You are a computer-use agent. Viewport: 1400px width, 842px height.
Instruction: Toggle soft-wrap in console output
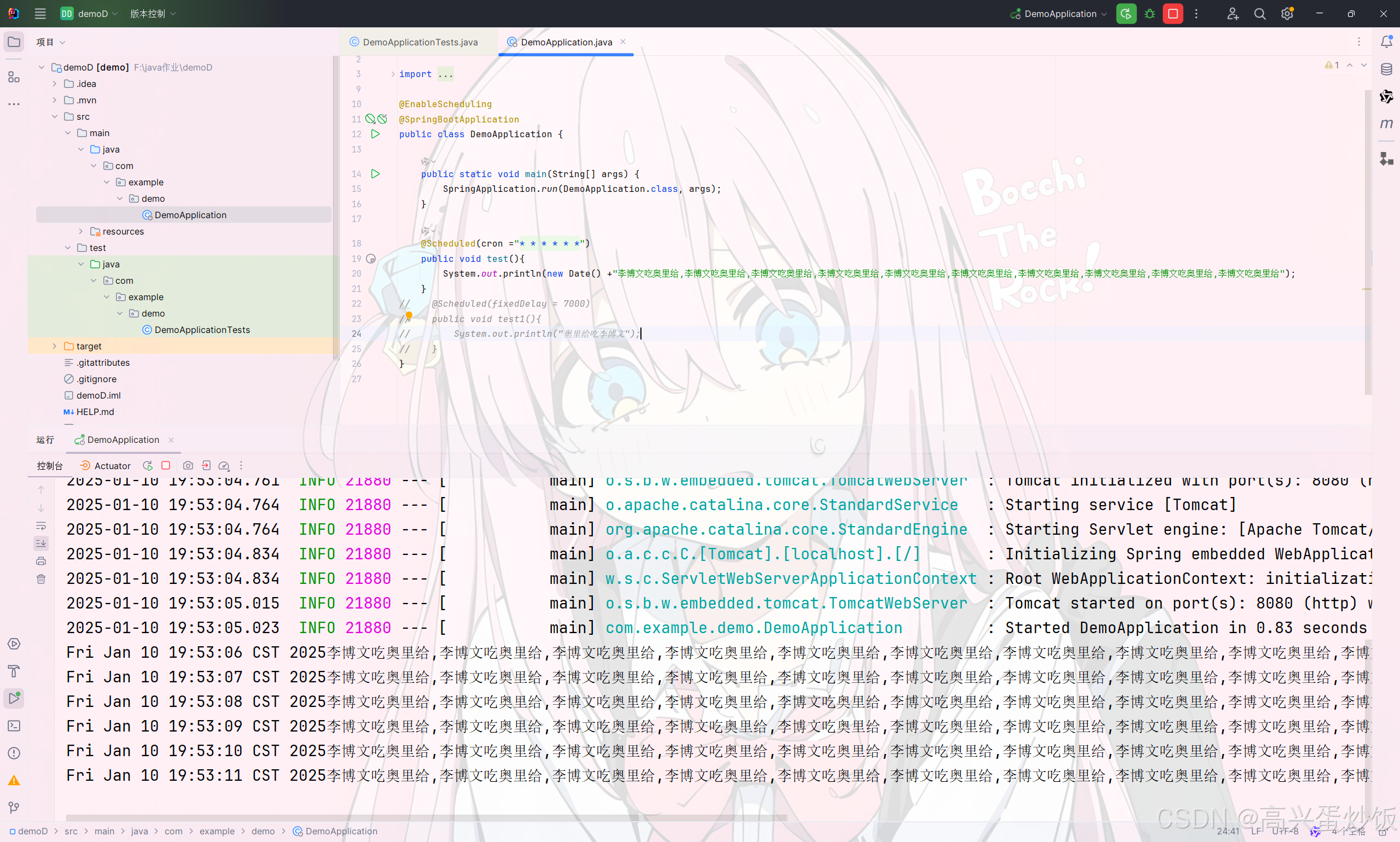point(41,525)
